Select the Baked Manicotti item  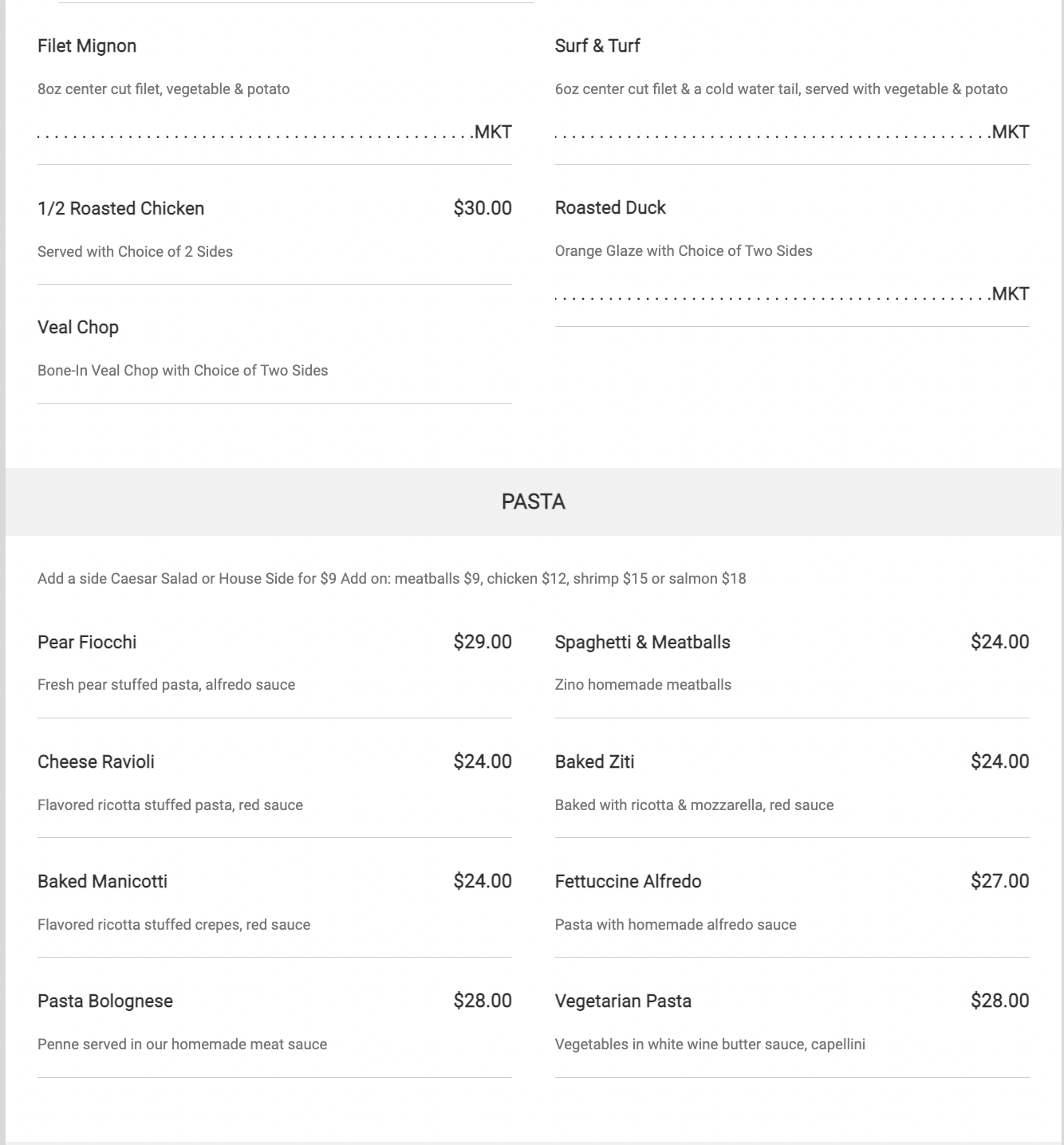[x=102, y=882]
